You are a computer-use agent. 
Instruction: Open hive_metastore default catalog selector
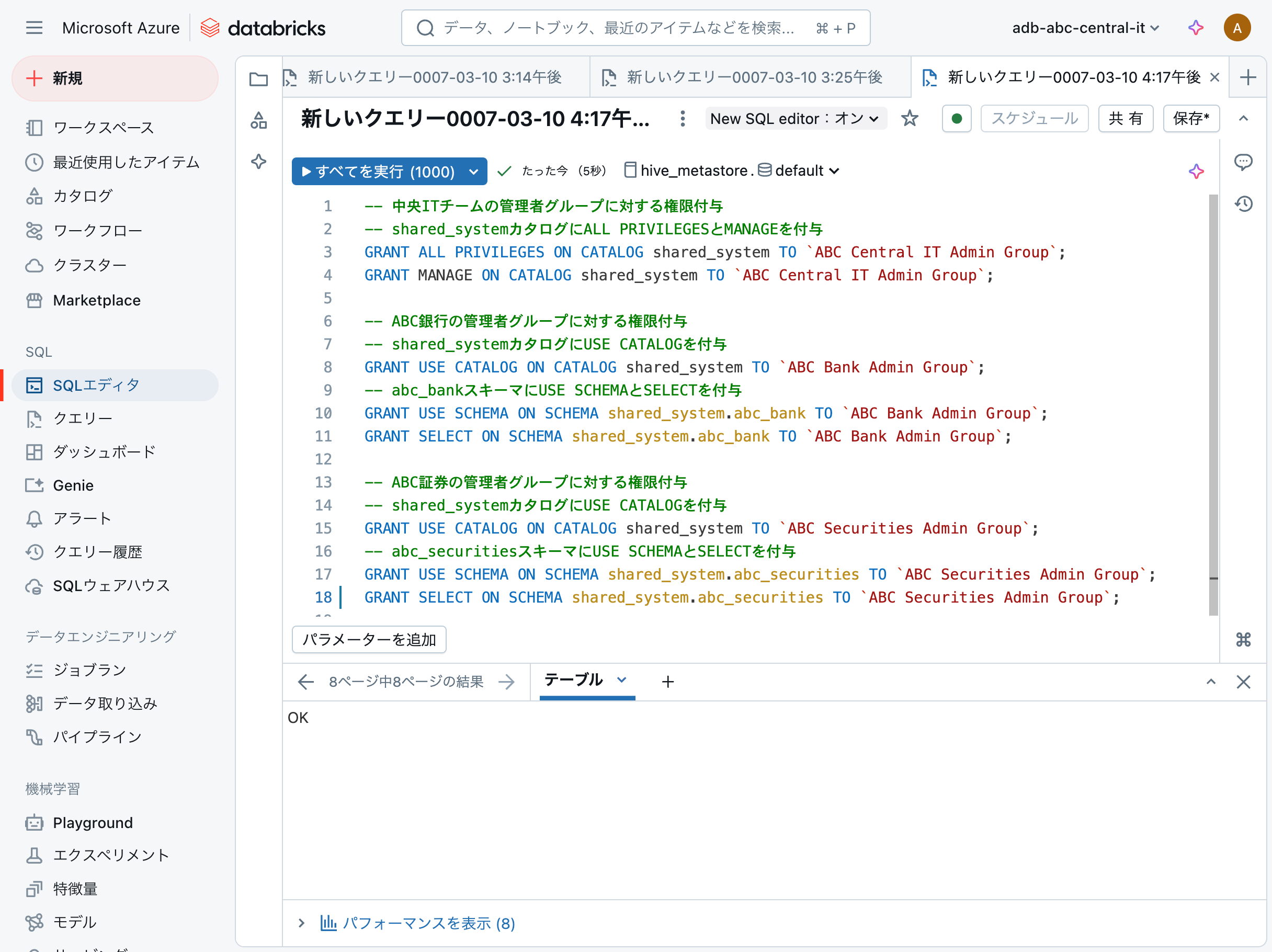click(x=732, y=171)
